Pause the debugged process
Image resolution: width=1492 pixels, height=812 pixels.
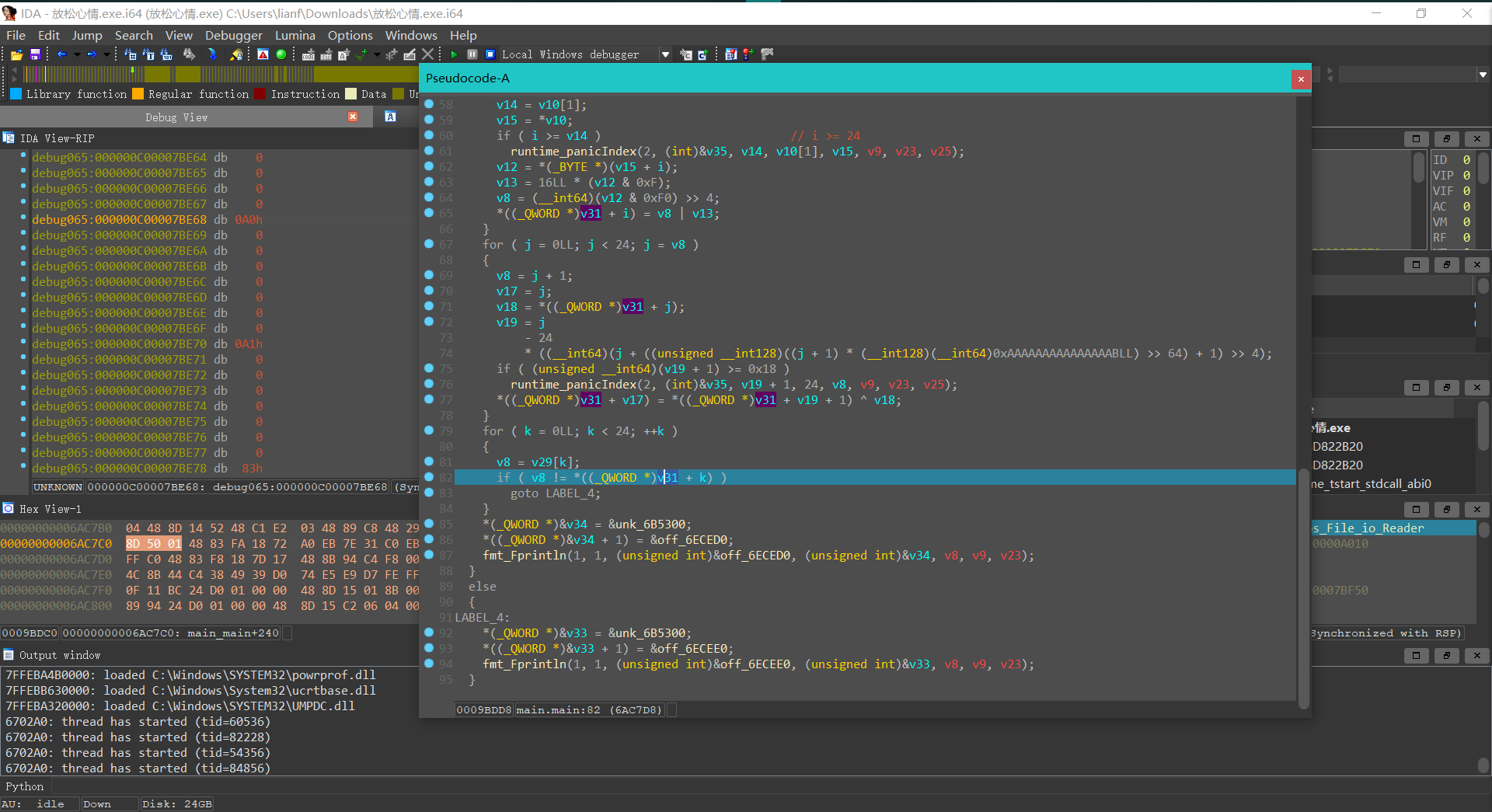(472, 54)
